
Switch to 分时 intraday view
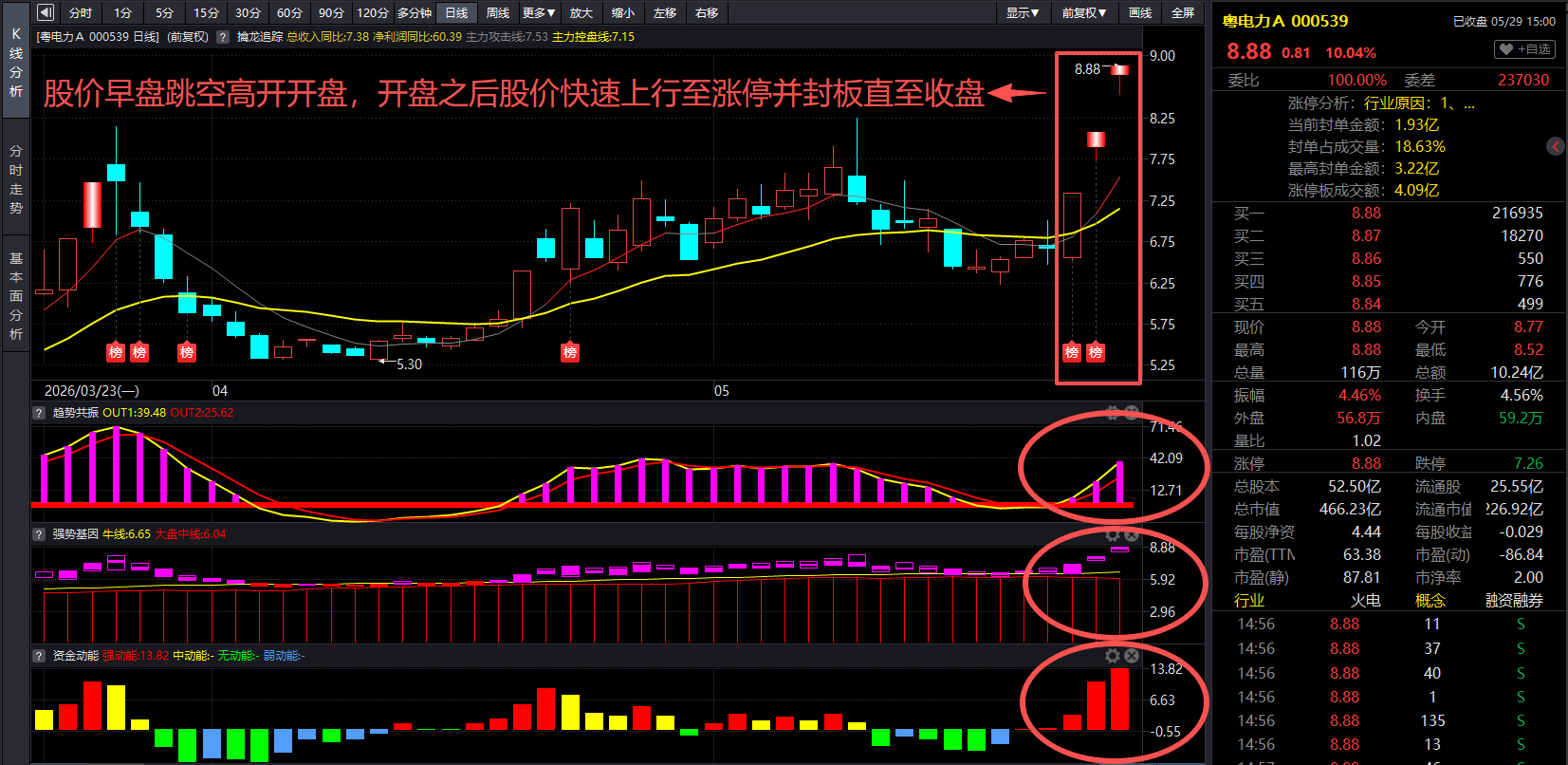pyautogui.click(x=81, y=12)
